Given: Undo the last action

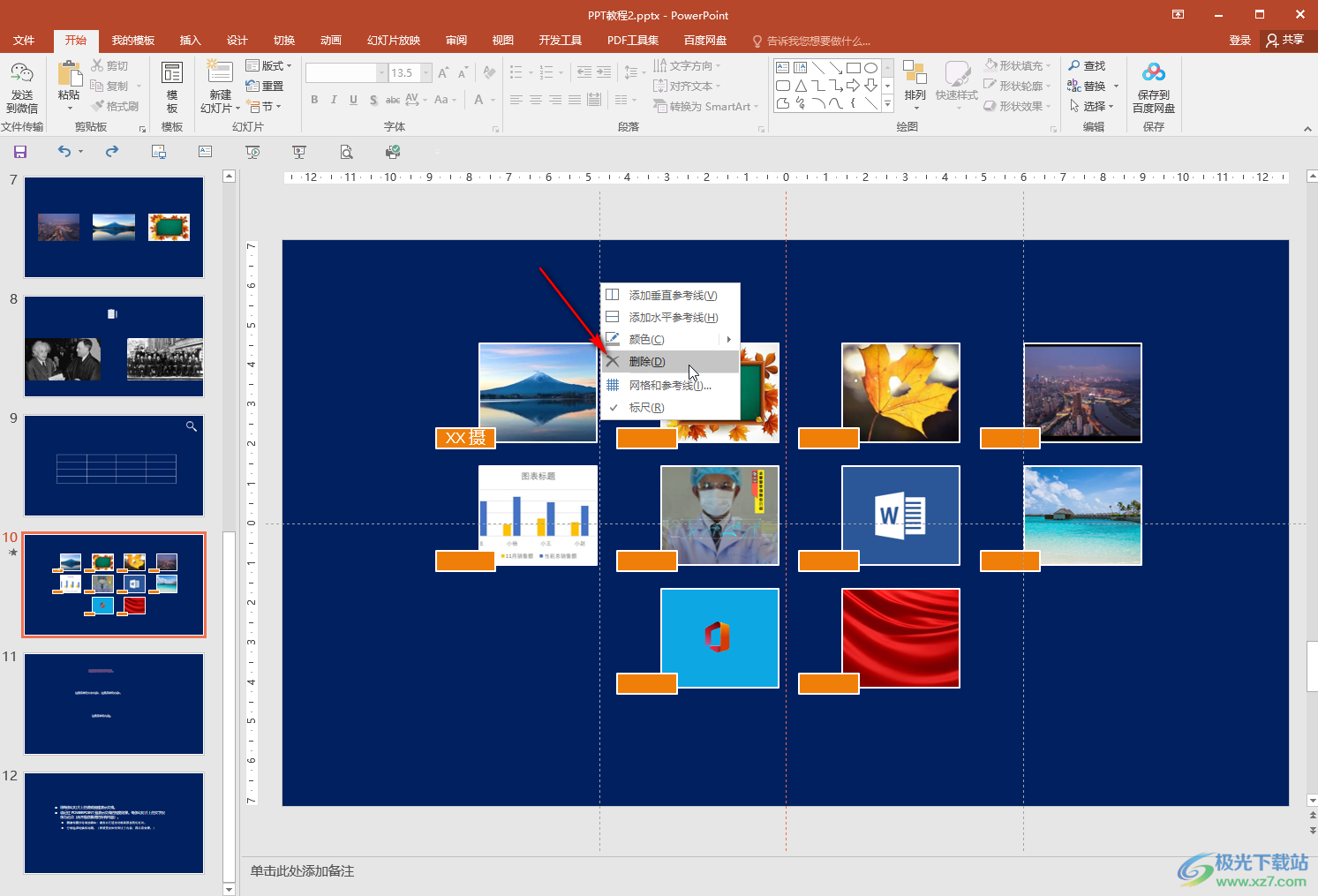Looking at the screenshot, I should coord(64,152).
